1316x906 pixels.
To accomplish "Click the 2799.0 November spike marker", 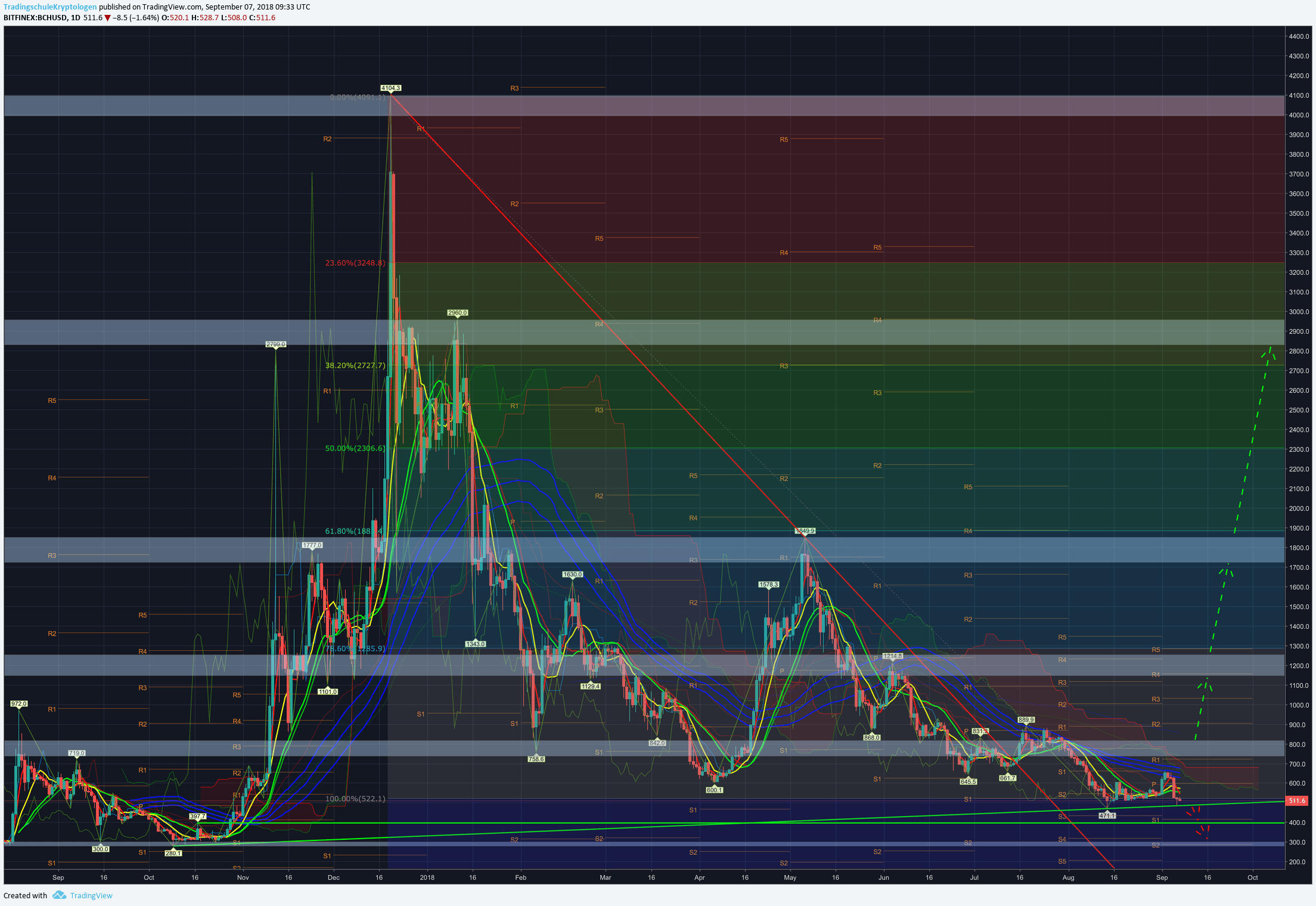I will pos(275,345).
